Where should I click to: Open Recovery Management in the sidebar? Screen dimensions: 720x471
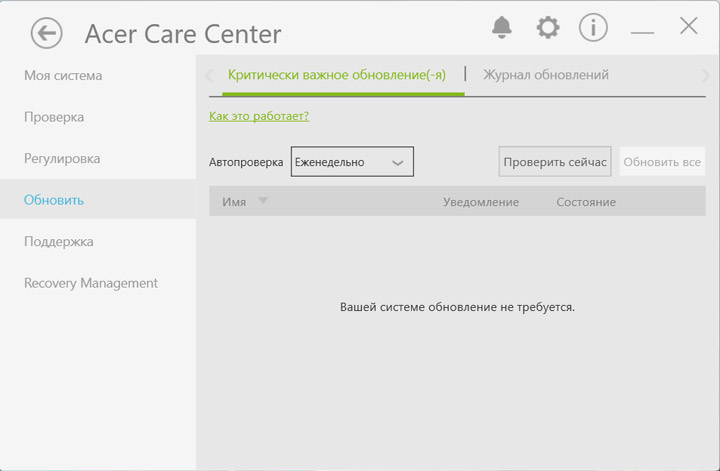(x=91, y=283)
